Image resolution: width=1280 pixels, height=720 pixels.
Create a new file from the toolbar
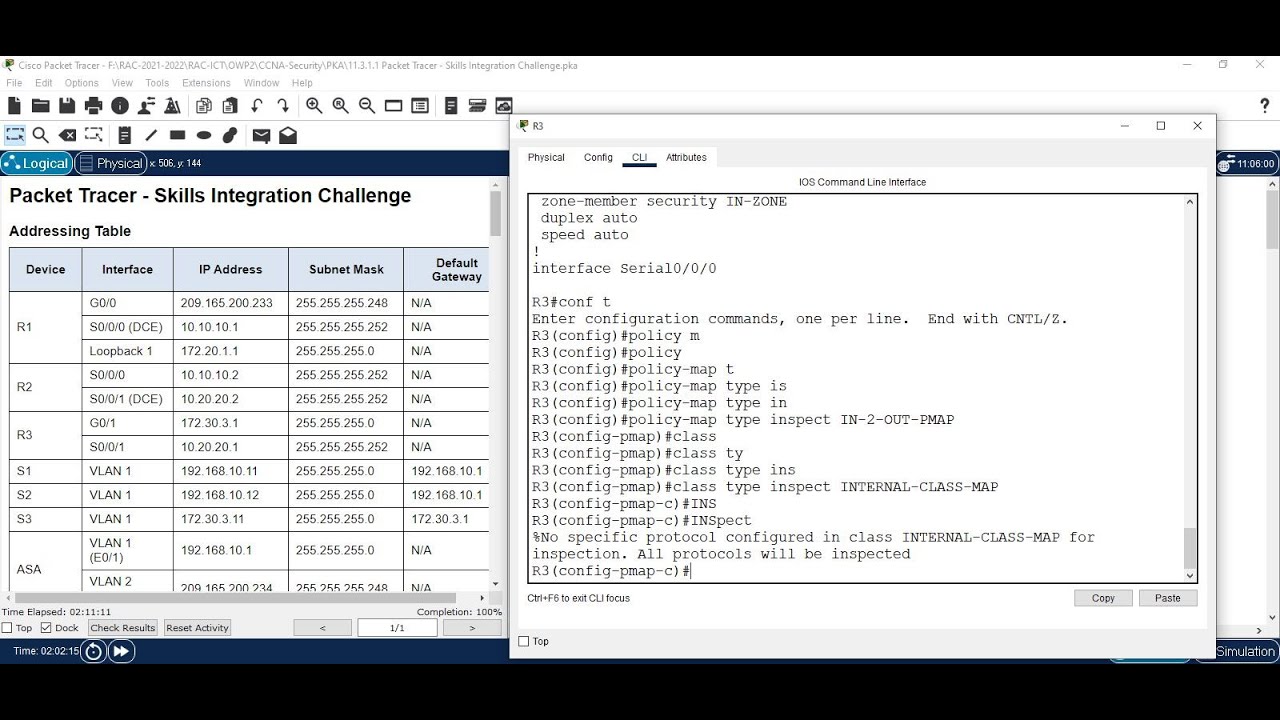pos(14,106)
